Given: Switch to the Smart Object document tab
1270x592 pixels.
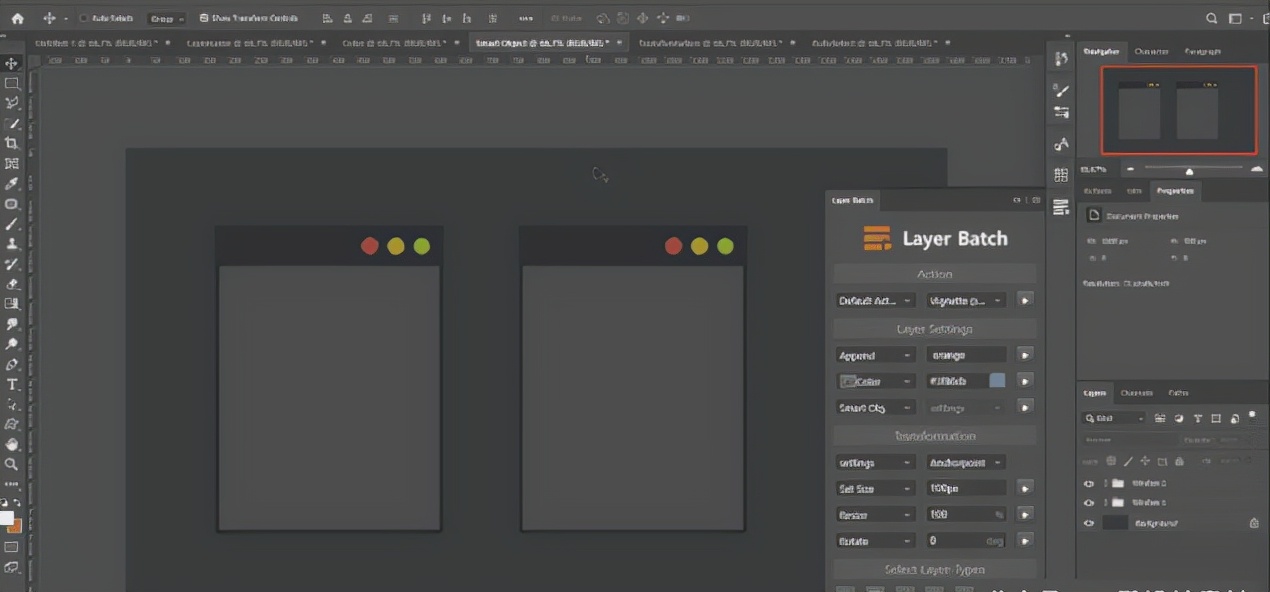Looking at the screenshot, I should tap(542, 42).
